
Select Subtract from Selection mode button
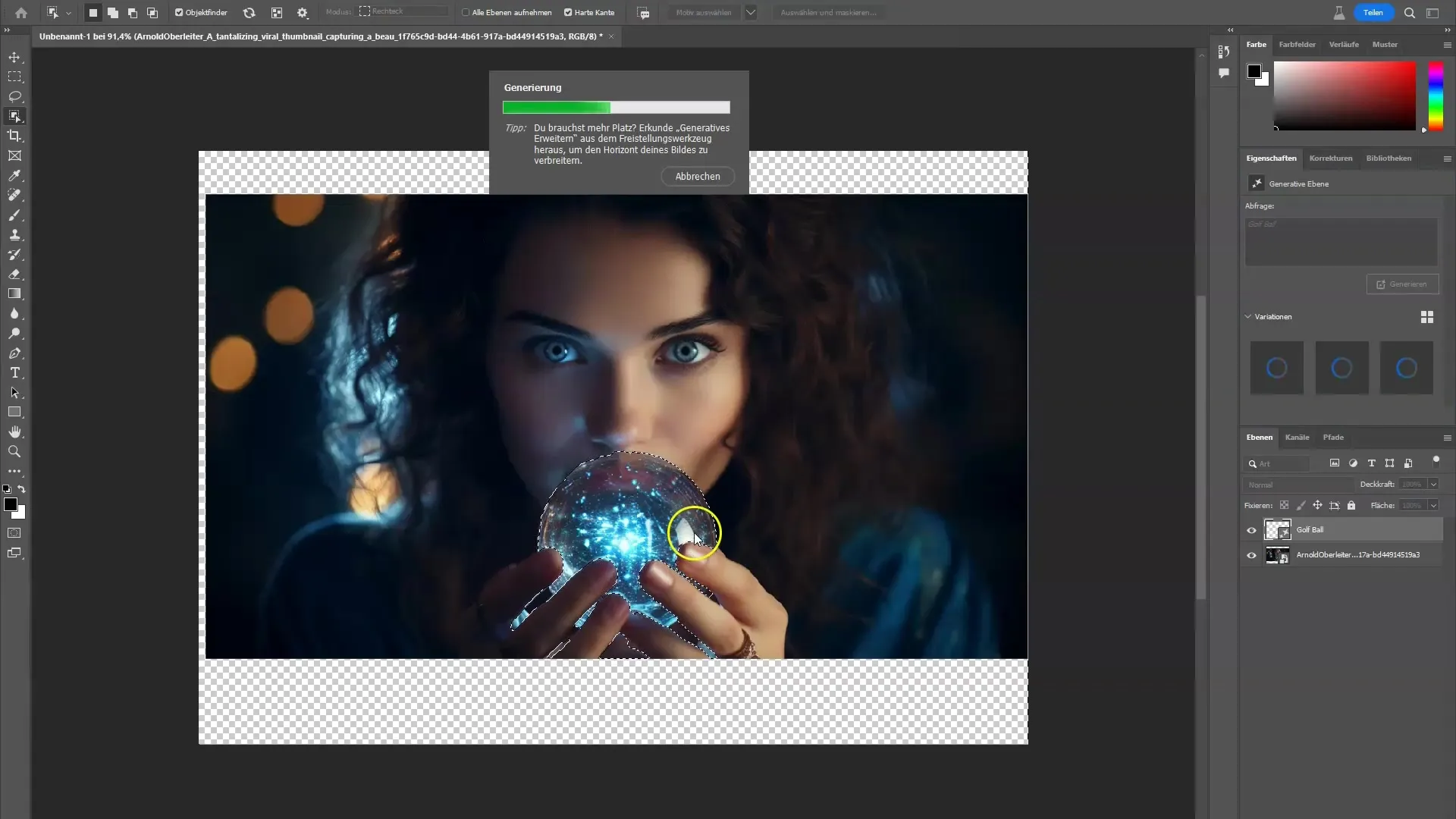[x=133, y=13]
